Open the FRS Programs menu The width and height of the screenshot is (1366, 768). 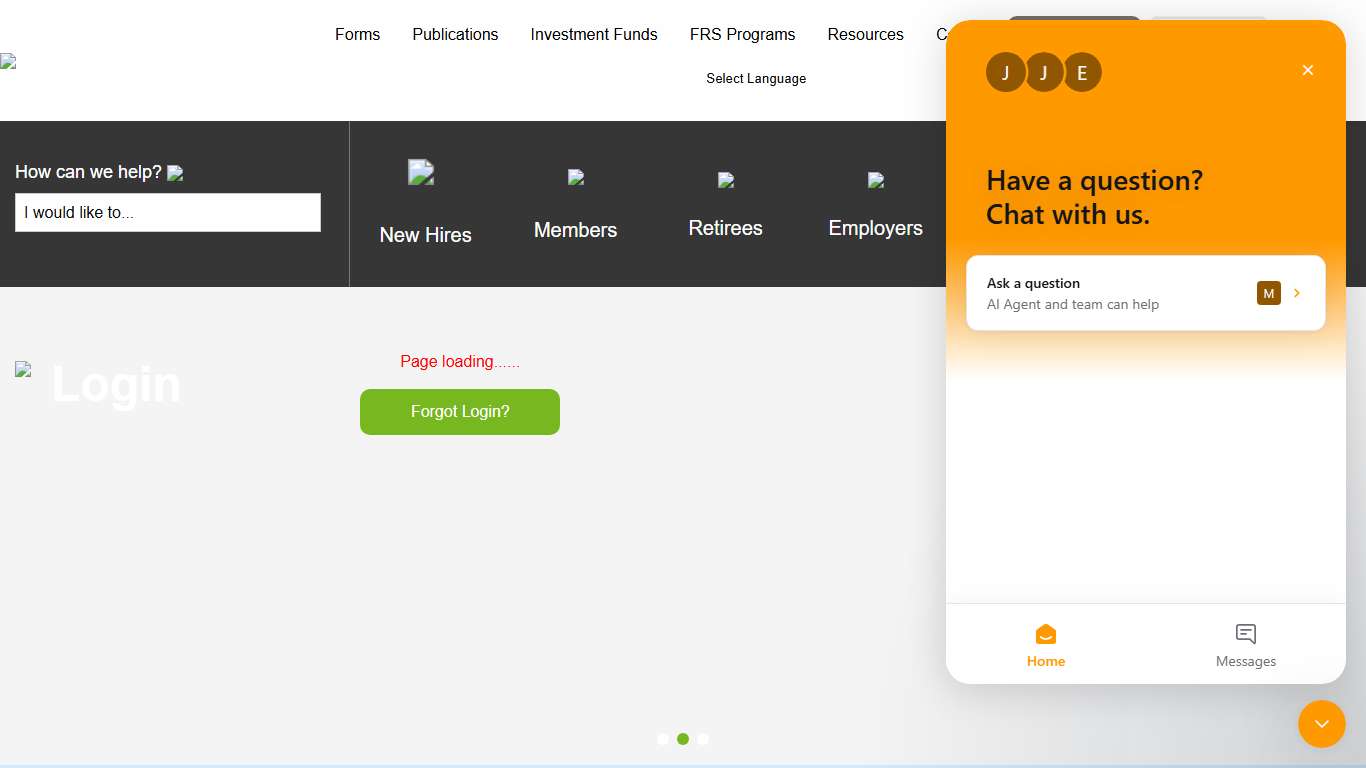pos(742,35)
